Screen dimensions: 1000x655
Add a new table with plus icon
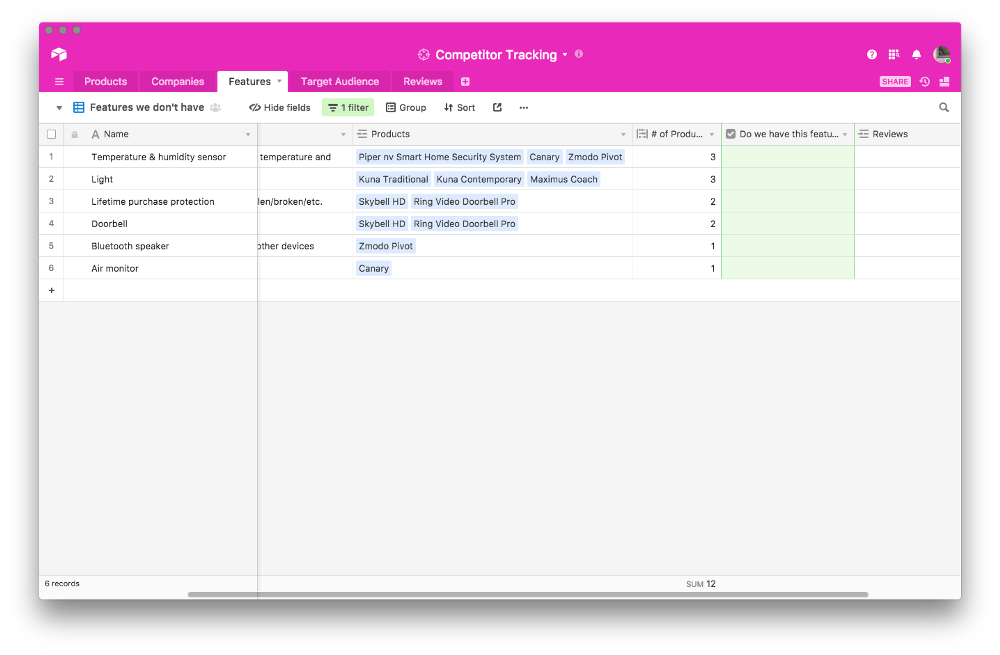coord(466,82)
